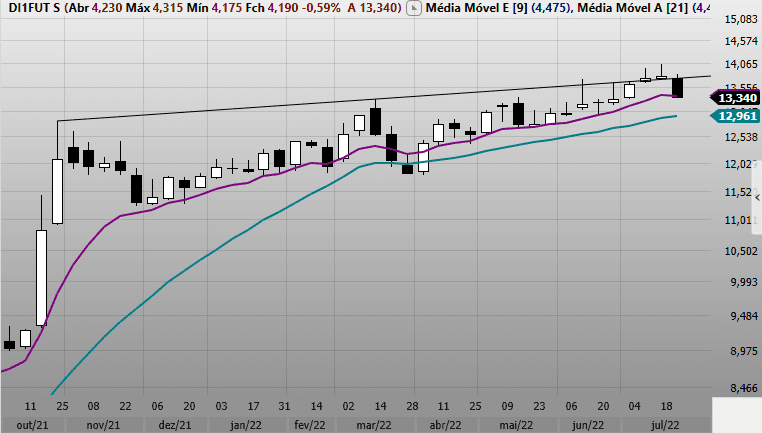The height and width of the screenshot is (433, 762).
Task: Click the Média Móvel A [21] indicator label
Action: point(633,8)
